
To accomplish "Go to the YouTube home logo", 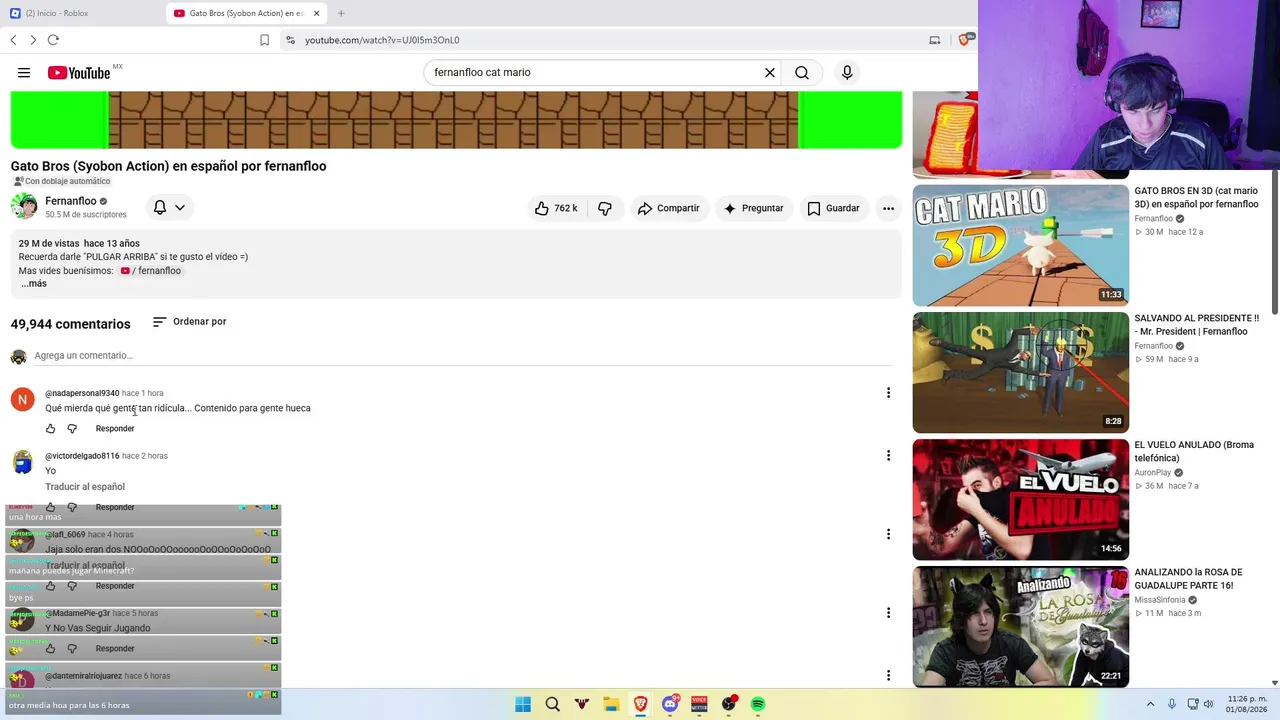I will pyautogui.click(x=79, y=72).
